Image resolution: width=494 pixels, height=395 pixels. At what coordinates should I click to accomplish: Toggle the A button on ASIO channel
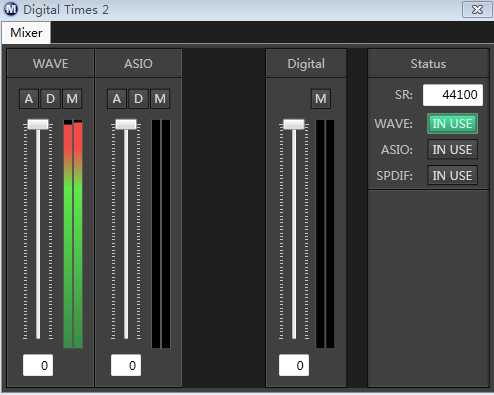[x=117, y=99]
